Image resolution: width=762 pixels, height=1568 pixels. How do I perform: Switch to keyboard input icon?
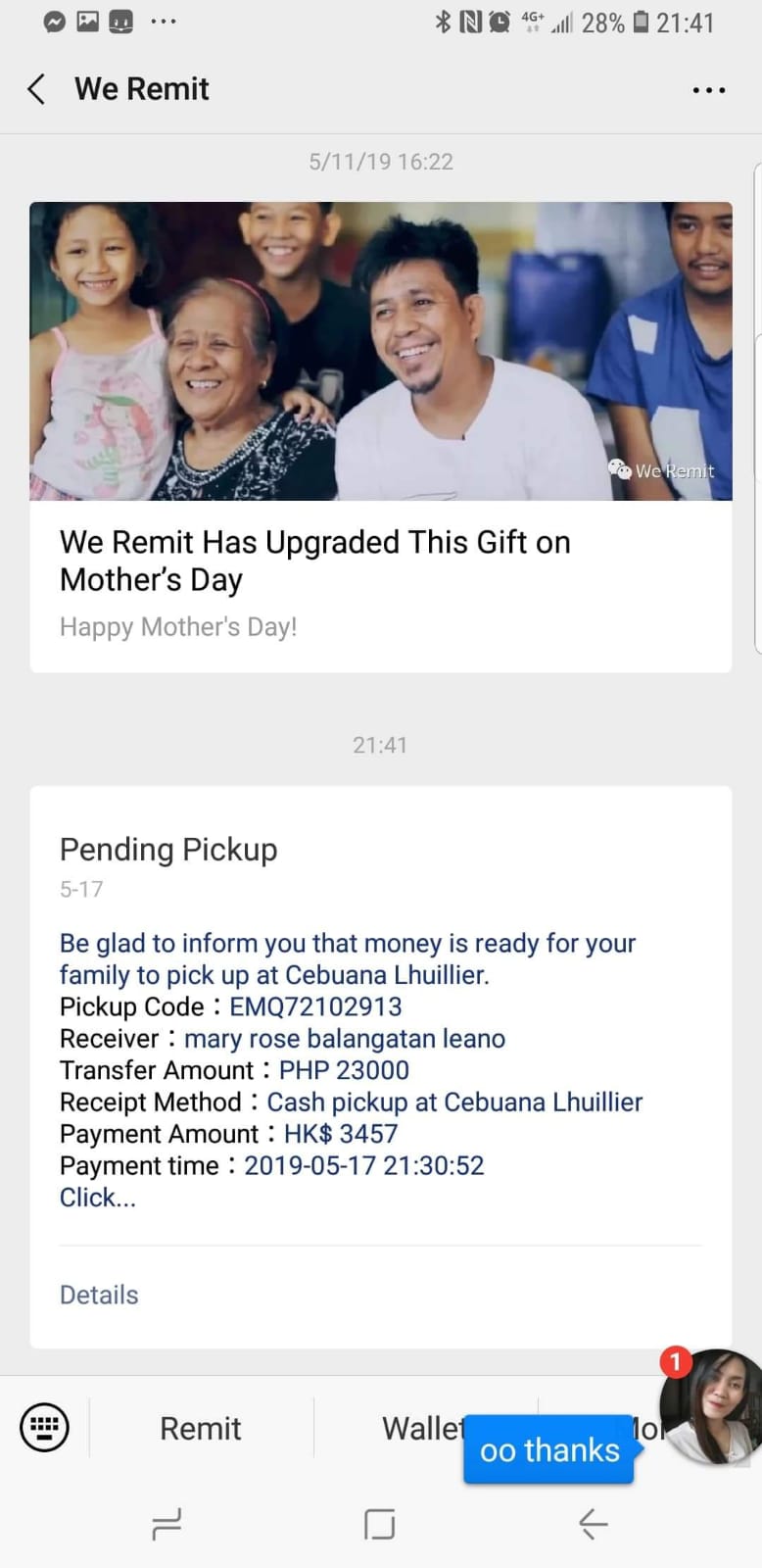tap(45, 1427)
